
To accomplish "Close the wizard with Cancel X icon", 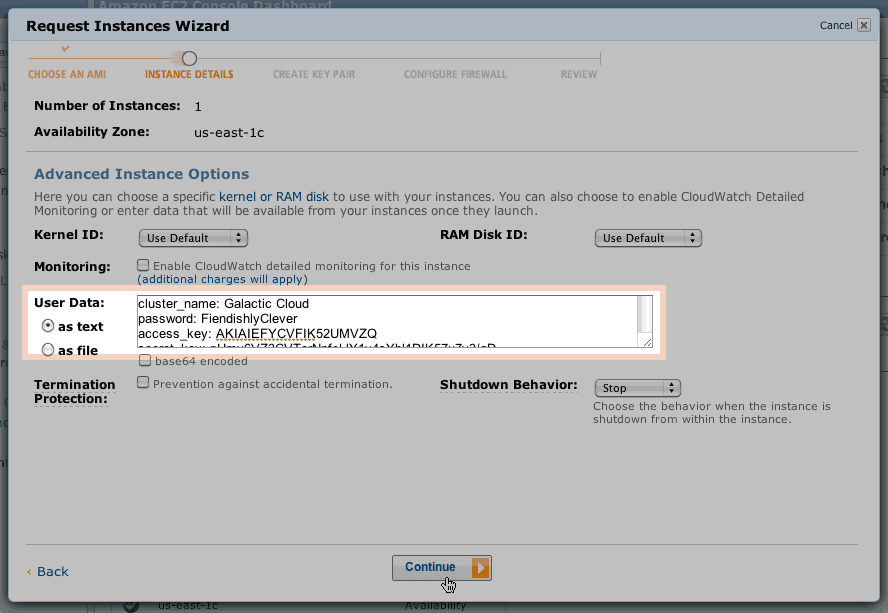I will coord(864,26).
